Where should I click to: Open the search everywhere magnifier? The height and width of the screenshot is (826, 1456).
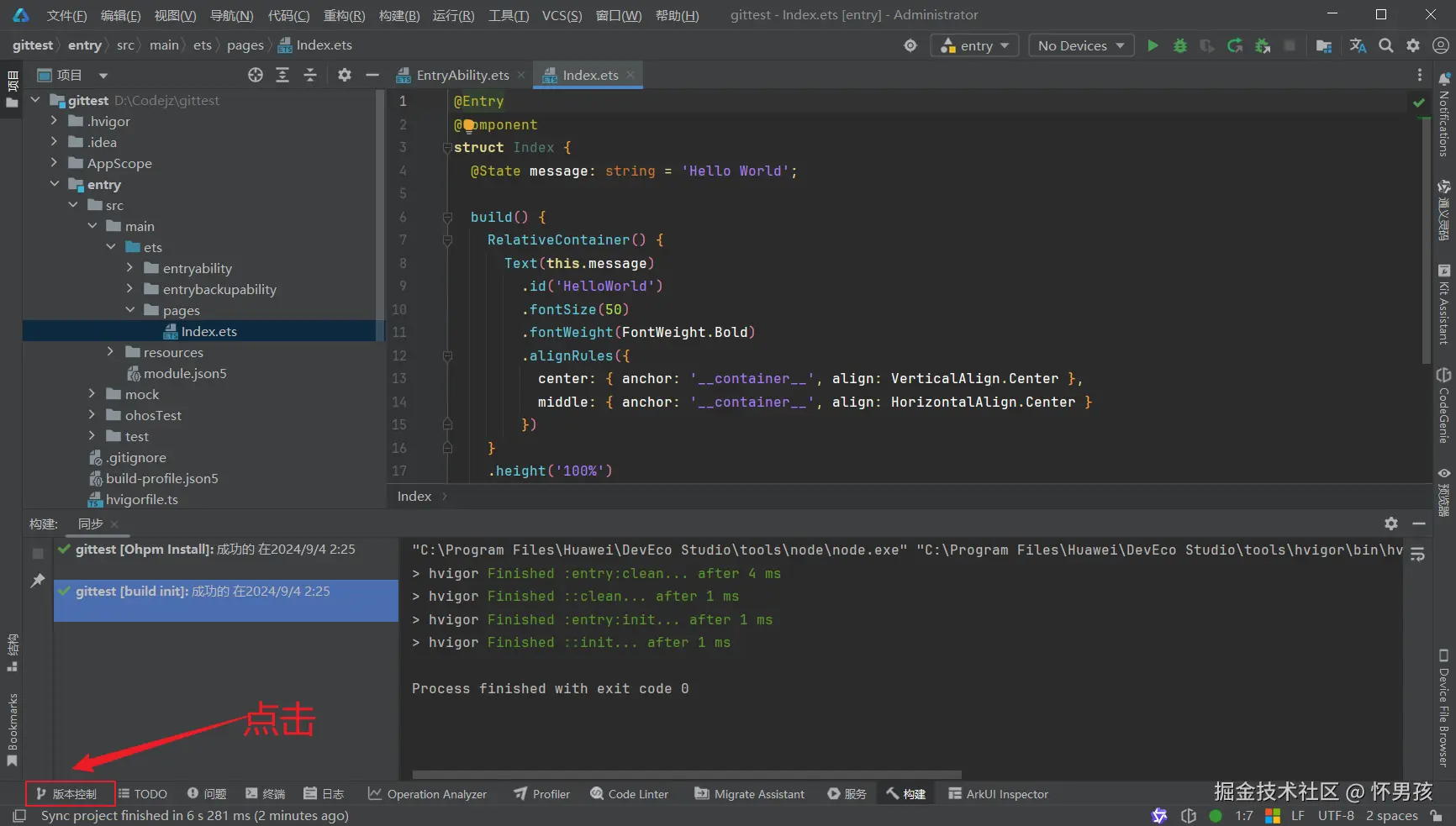(1386, 46)
